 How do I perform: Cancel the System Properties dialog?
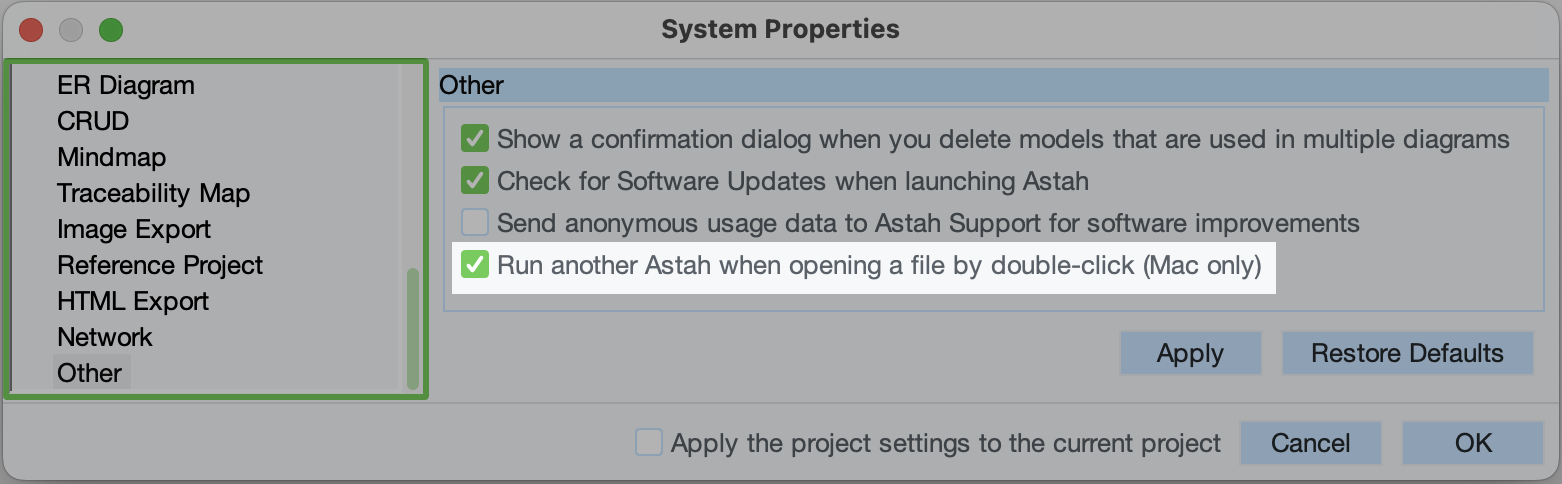1310,442
